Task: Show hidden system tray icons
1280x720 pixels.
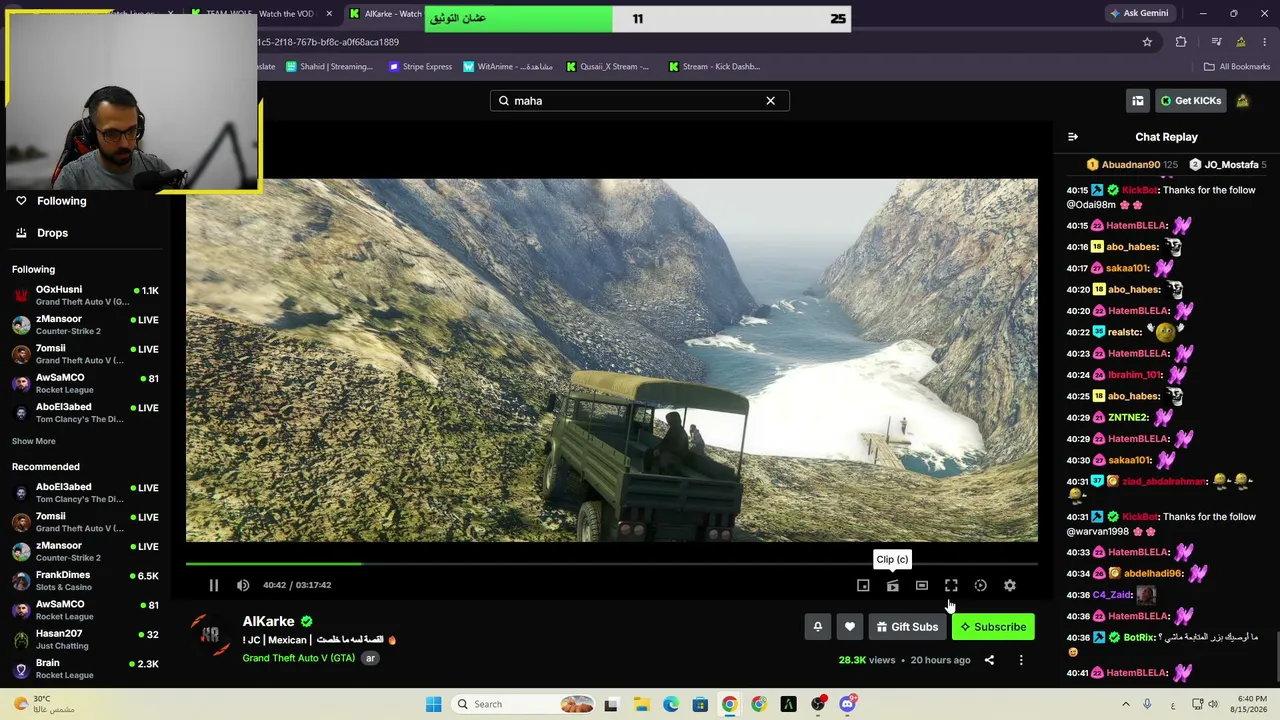Action: click(x=1125, y=704)
